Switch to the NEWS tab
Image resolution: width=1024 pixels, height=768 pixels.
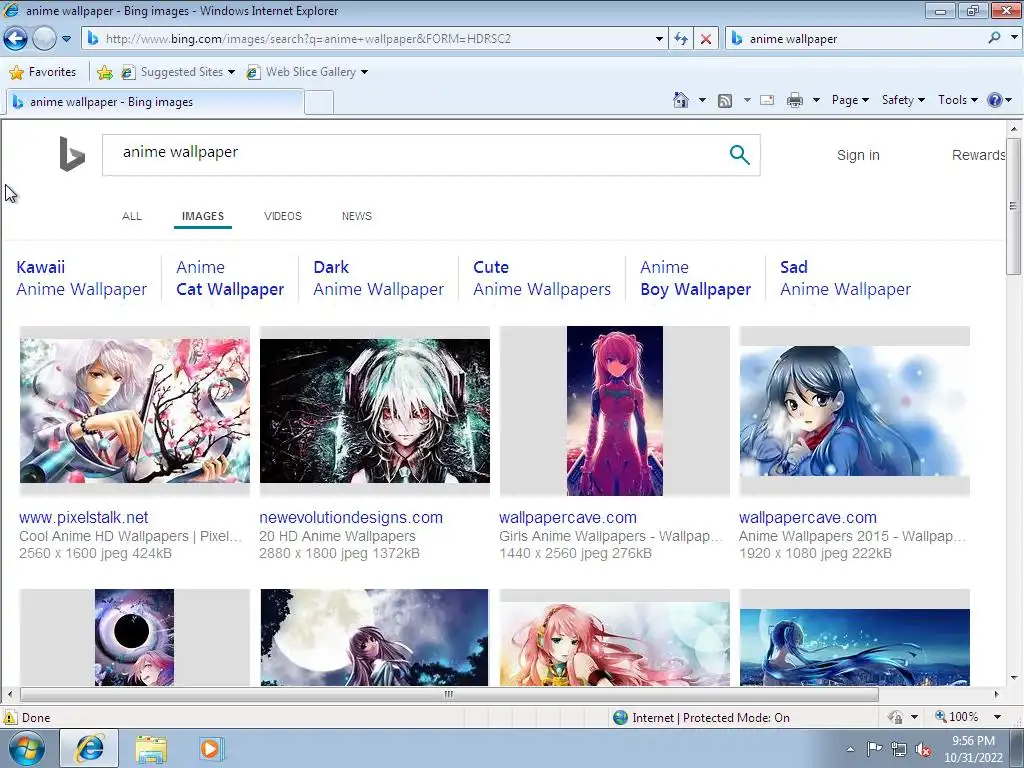(357, 216)
